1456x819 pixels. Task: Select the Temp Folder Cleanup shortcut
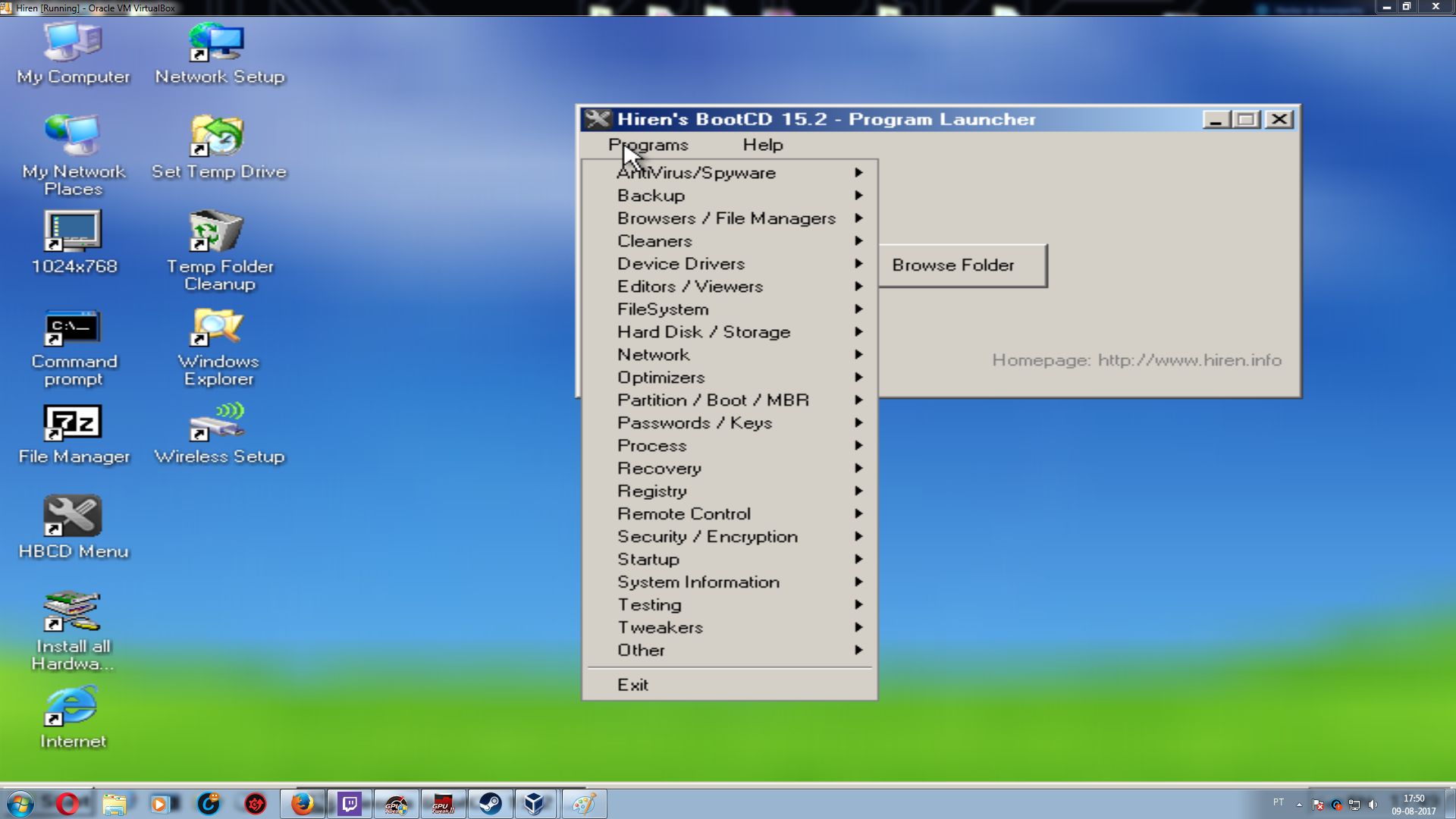(219, 250)
